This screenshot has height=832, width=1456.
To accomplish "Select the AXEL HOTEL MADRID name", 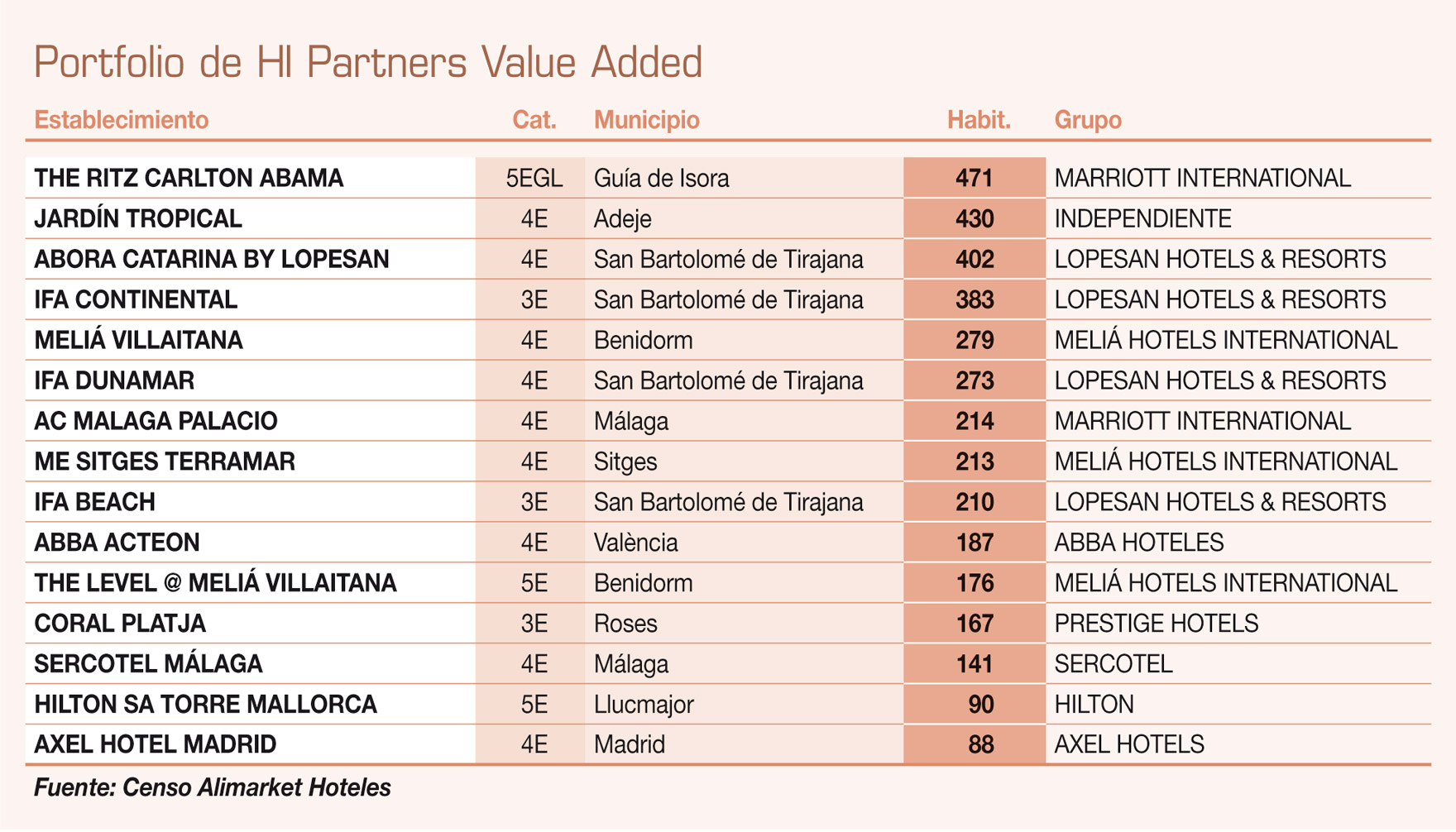I will (155, 744).
